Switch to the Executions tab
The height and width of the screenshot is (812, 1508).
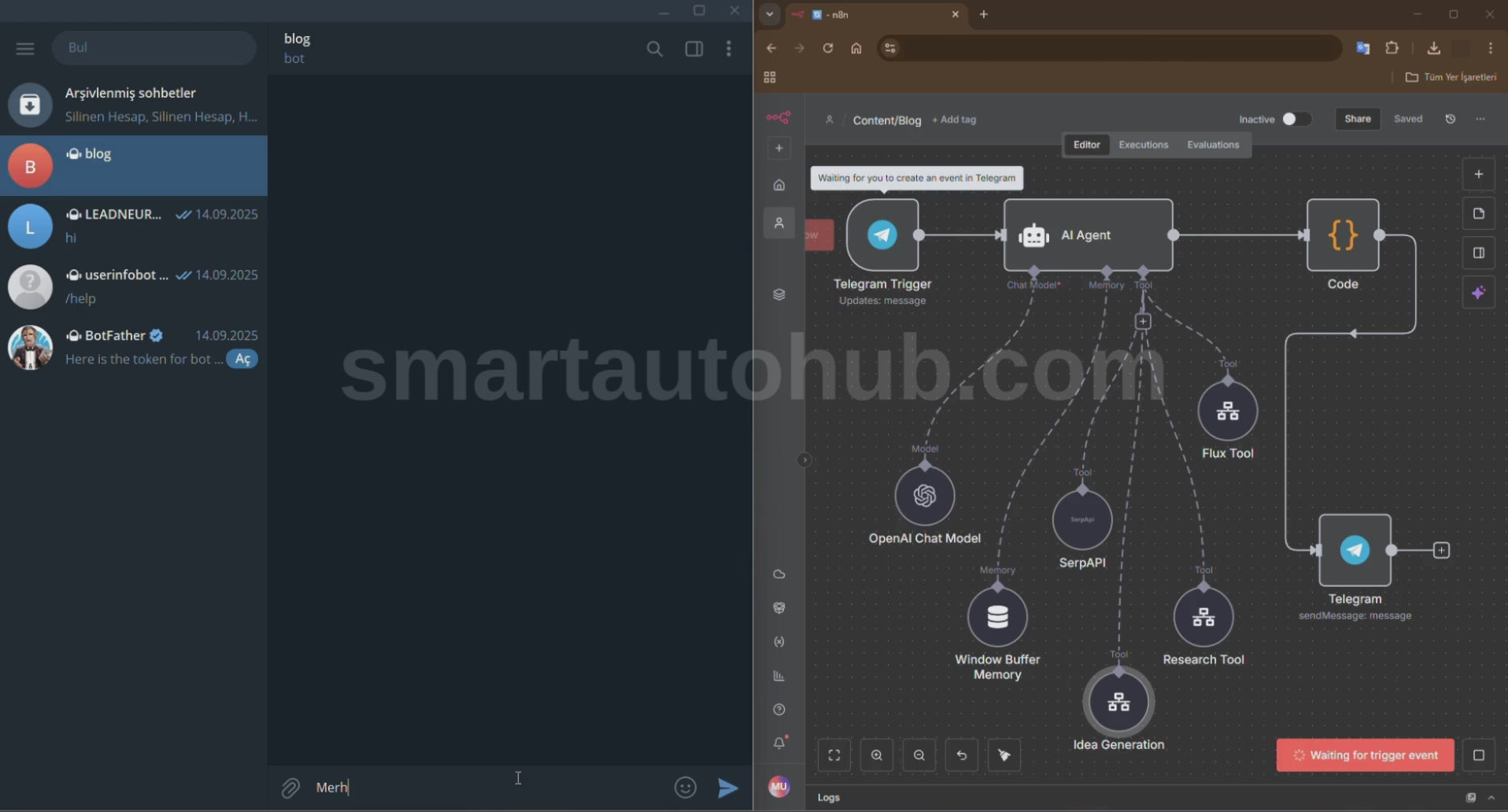[1143, 145]
